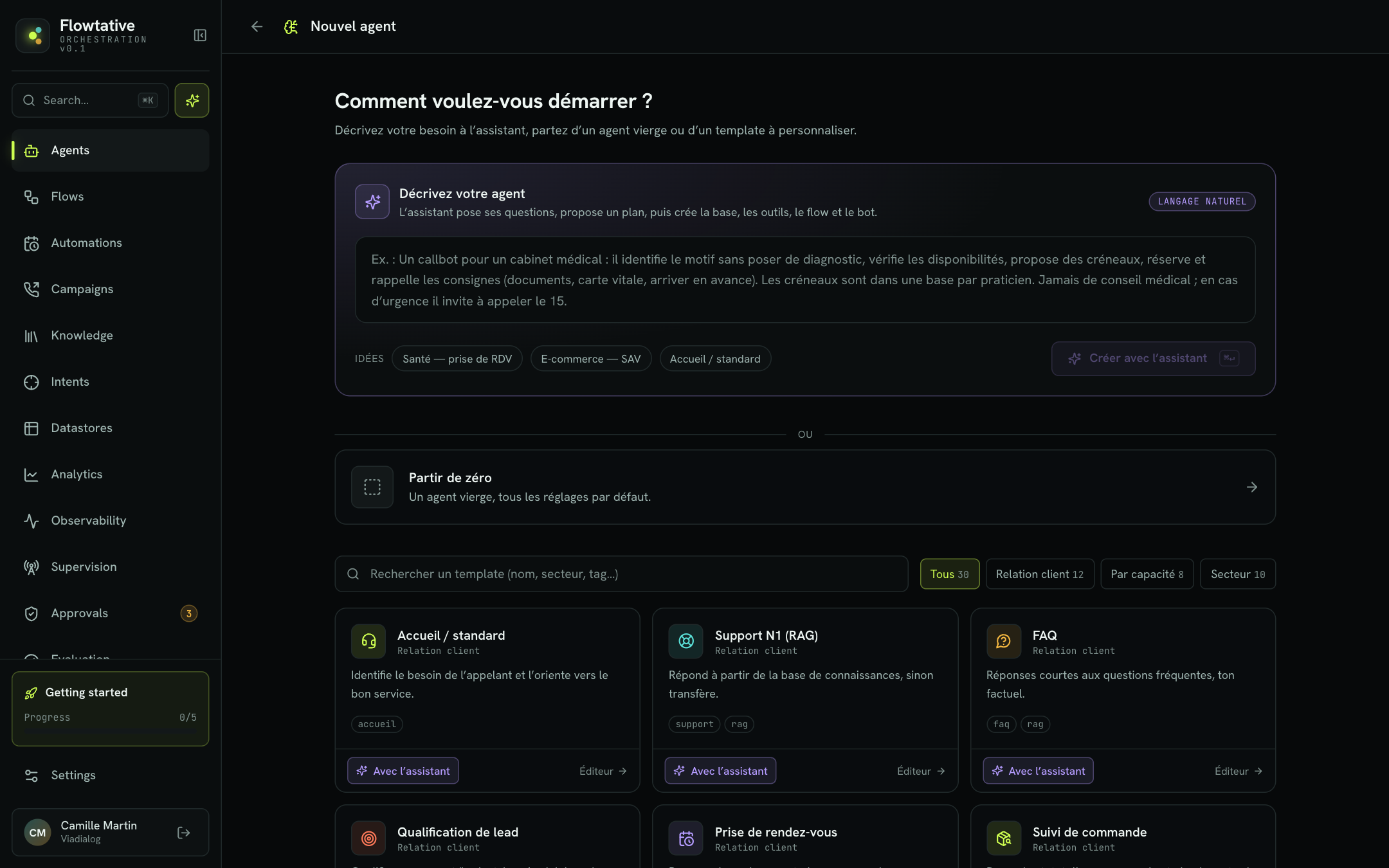Open Partir de zéro with the arrow
The width and height of the screenshot is (1389, 868).
point(1252,487)
